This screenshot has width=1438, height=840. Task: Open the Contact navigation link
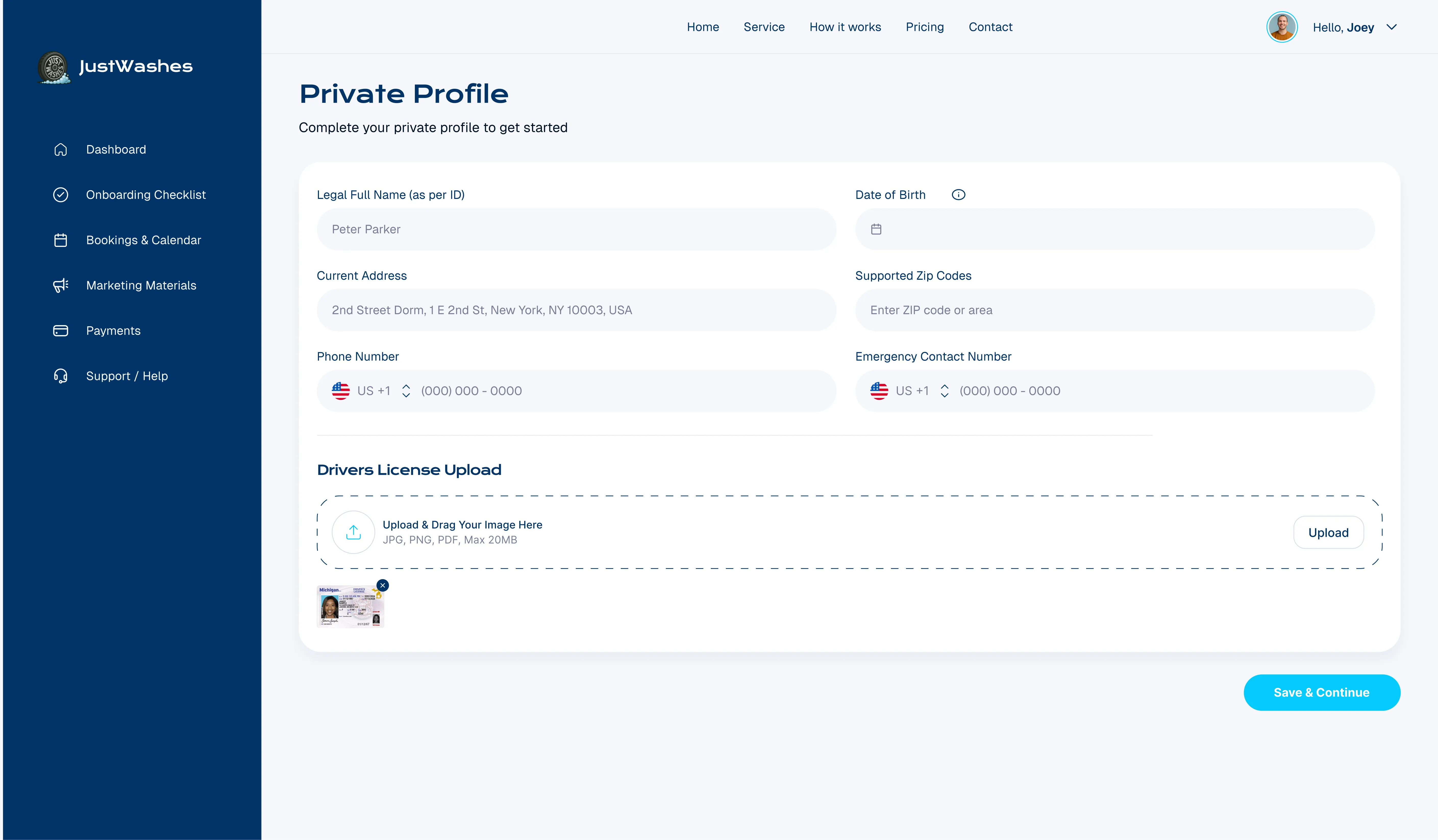991,27
